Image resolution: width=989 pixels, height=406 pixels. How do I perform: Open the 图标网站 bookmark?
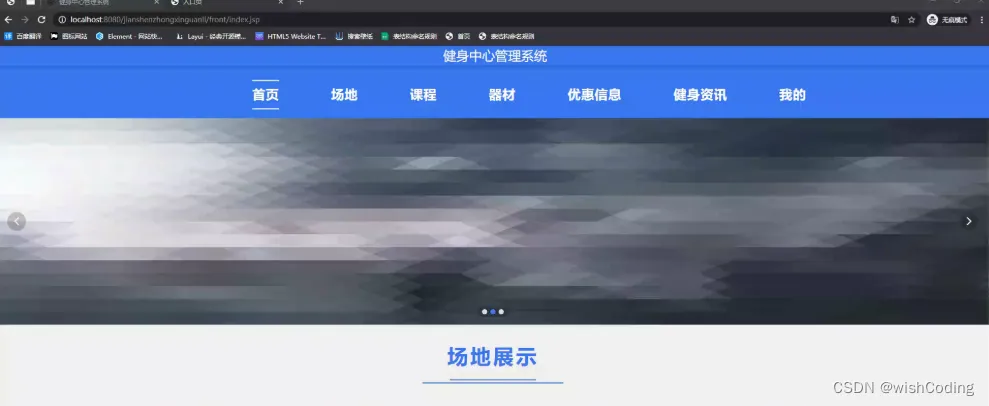pos(69,37)
